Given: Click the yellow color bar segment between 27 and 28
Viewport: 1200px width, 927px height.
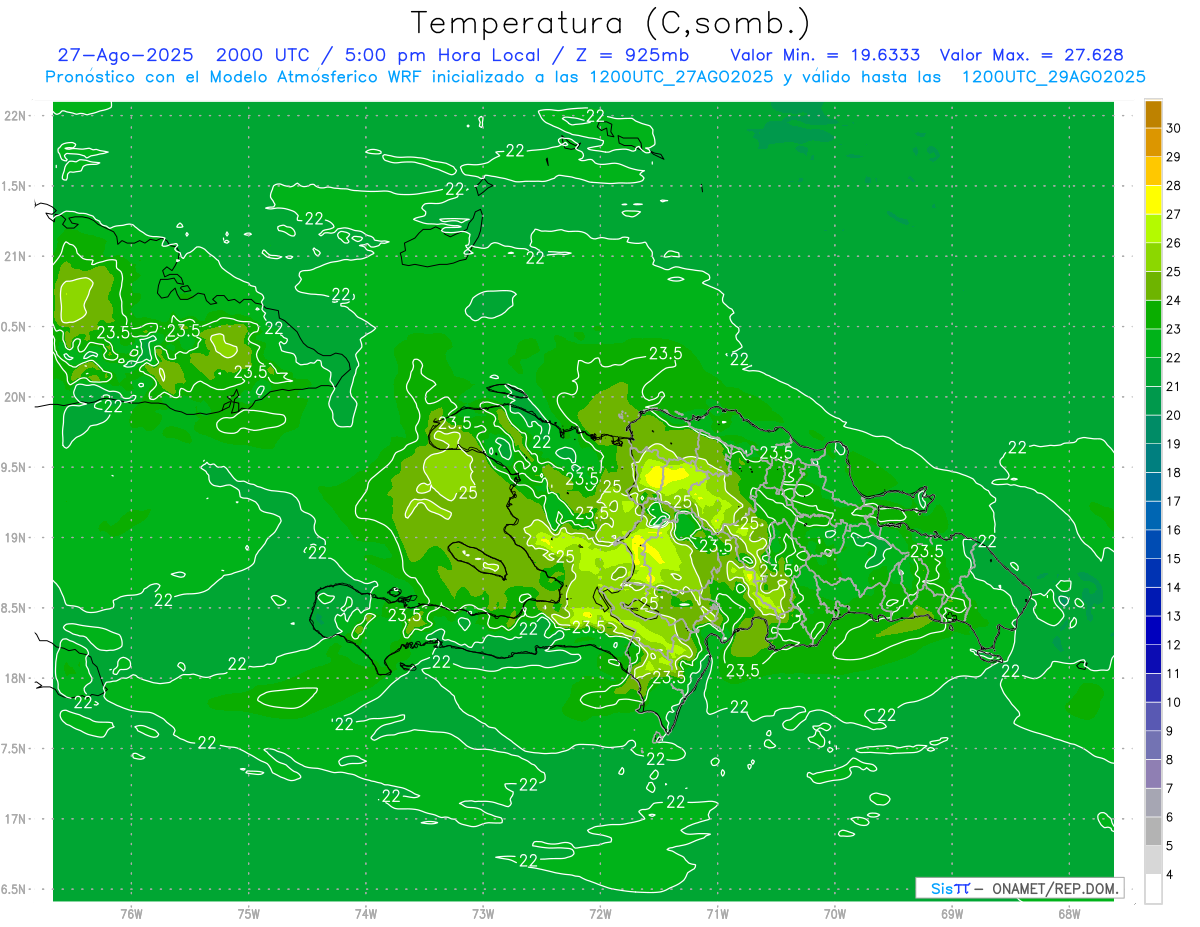Looking at the screenshot, I should pos(1153,200).
